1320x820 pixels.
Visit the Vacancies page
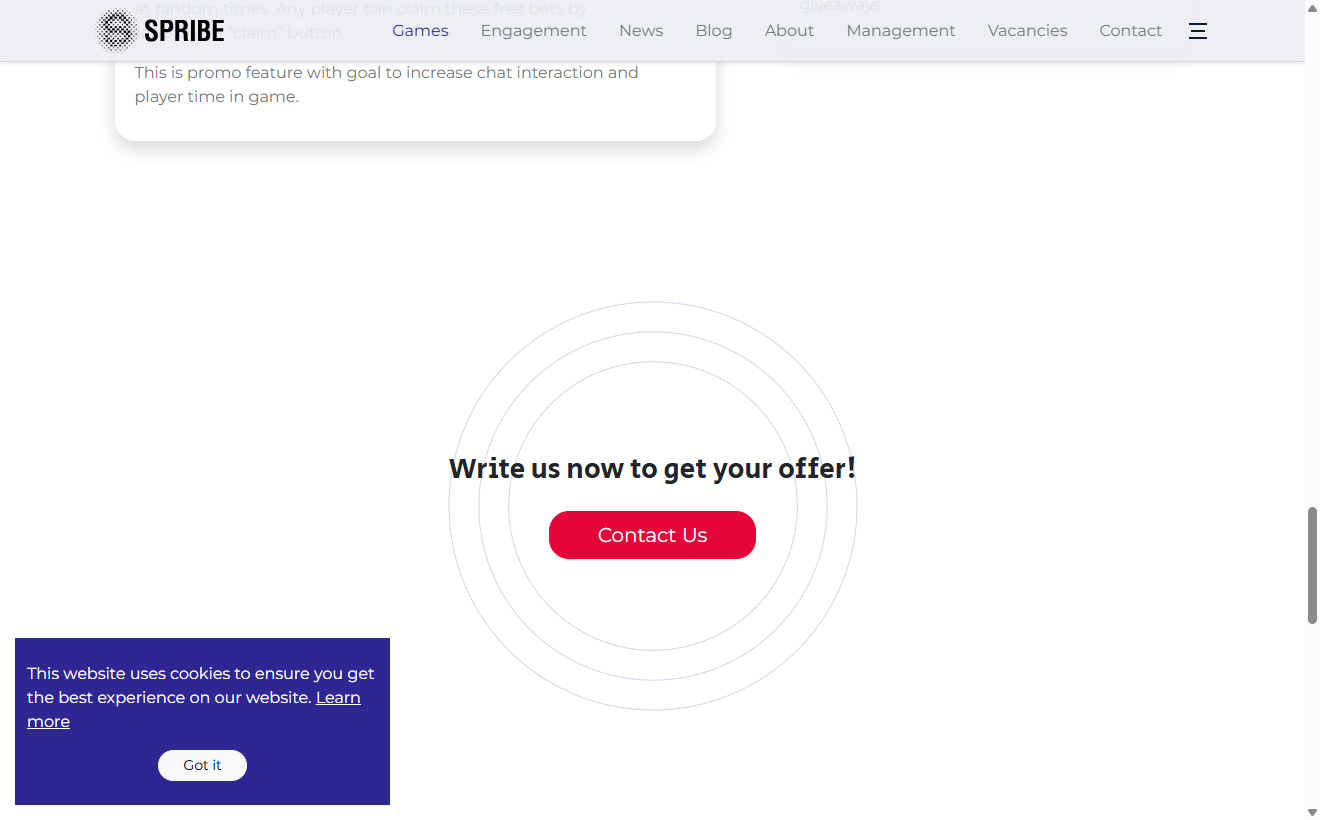coord(1028,31)
